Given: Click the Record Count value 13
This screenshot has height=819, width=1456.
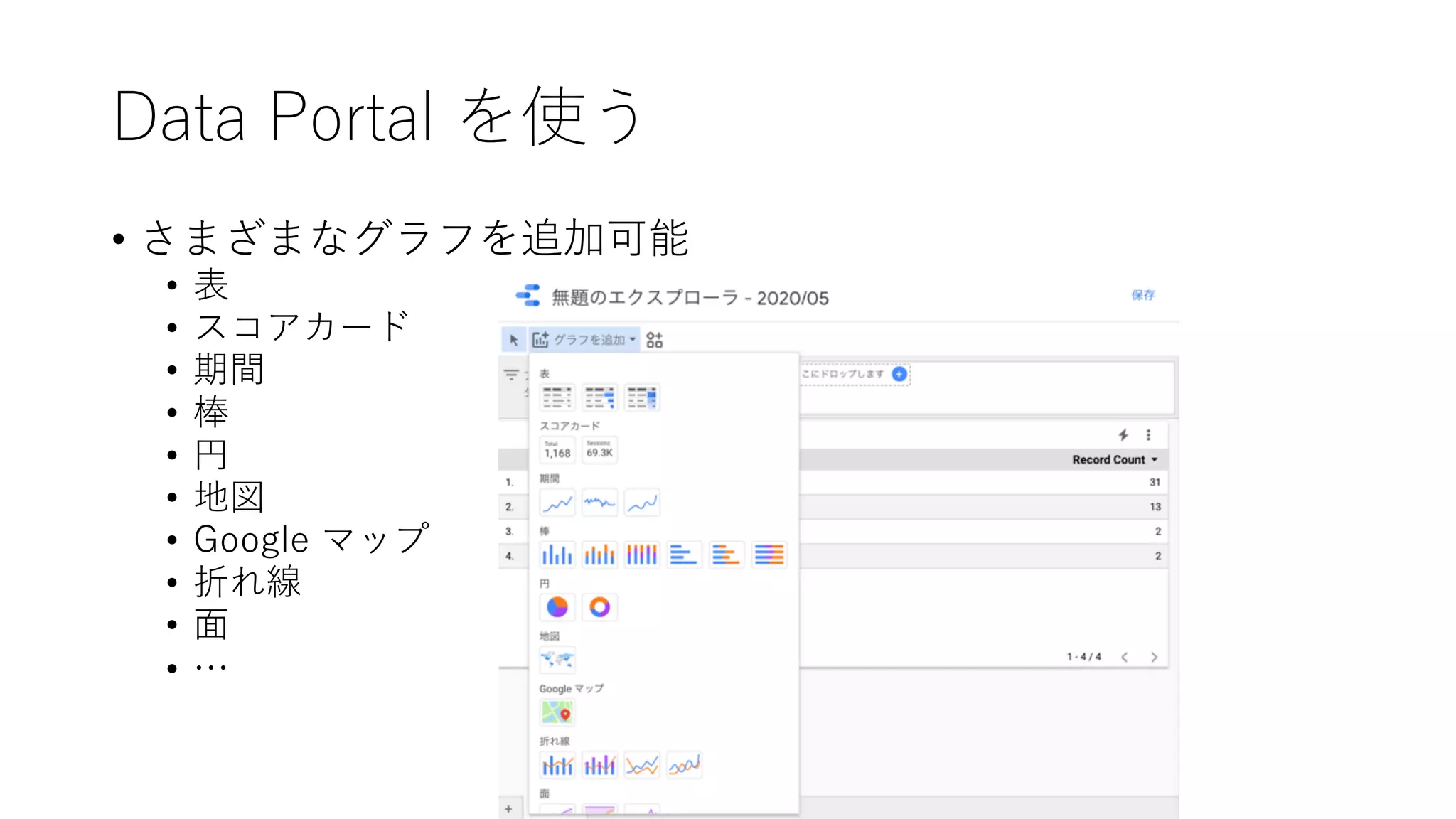Looking at the screenshot, I should [1155, 507].
